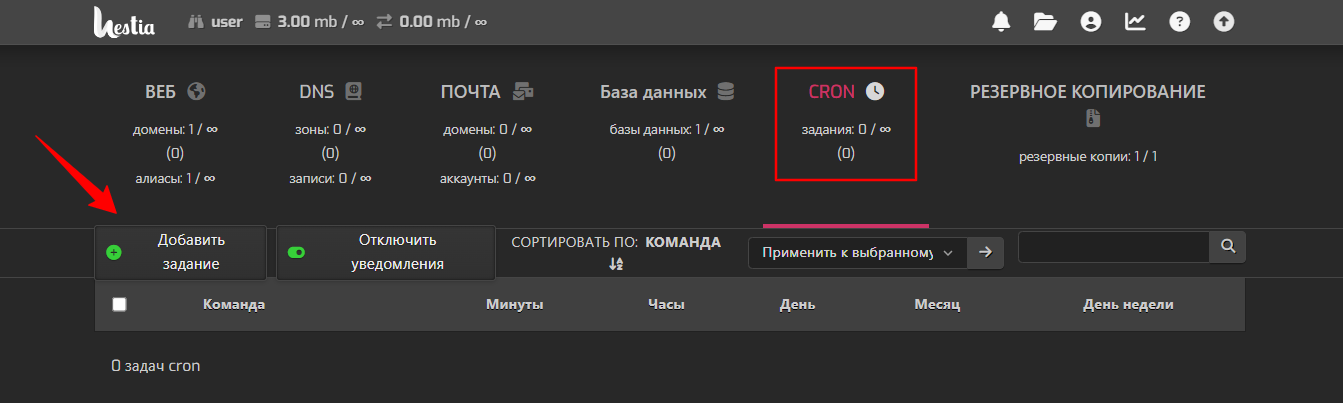Click the базы данных: 1 / ∞ text
The image size is (1343, 403).
coord(667,129)
